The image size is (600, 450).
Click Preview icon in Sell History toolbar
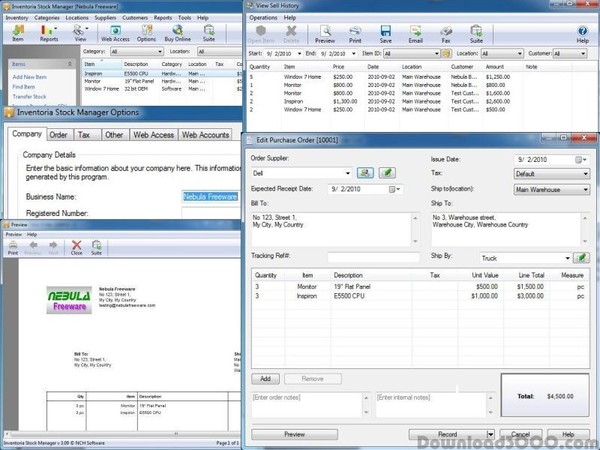(325, 34)
